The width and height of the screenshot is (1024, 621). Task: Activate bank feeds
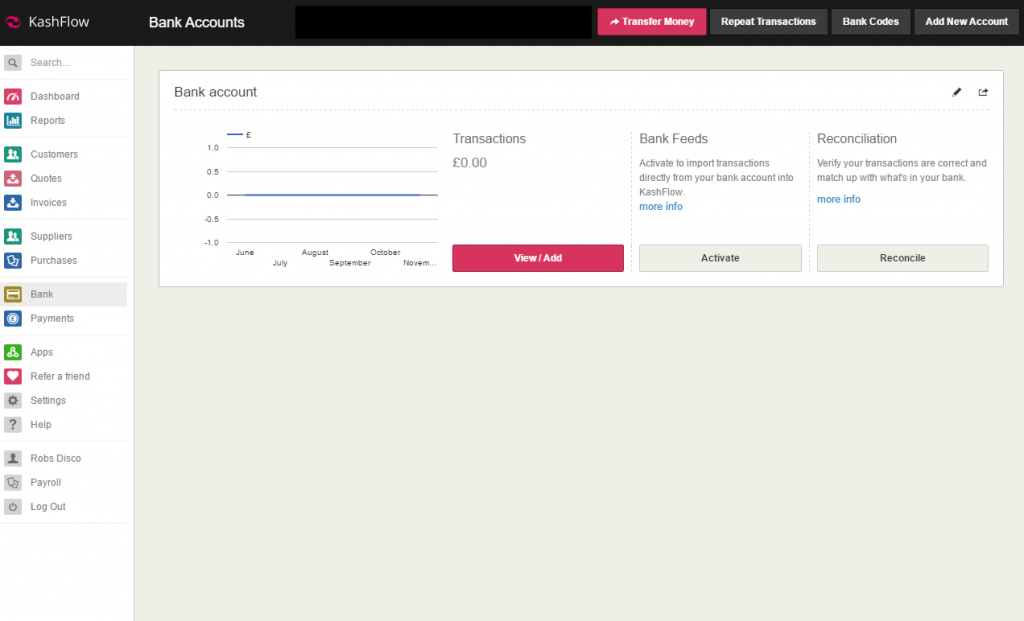(x=720, y=259)
